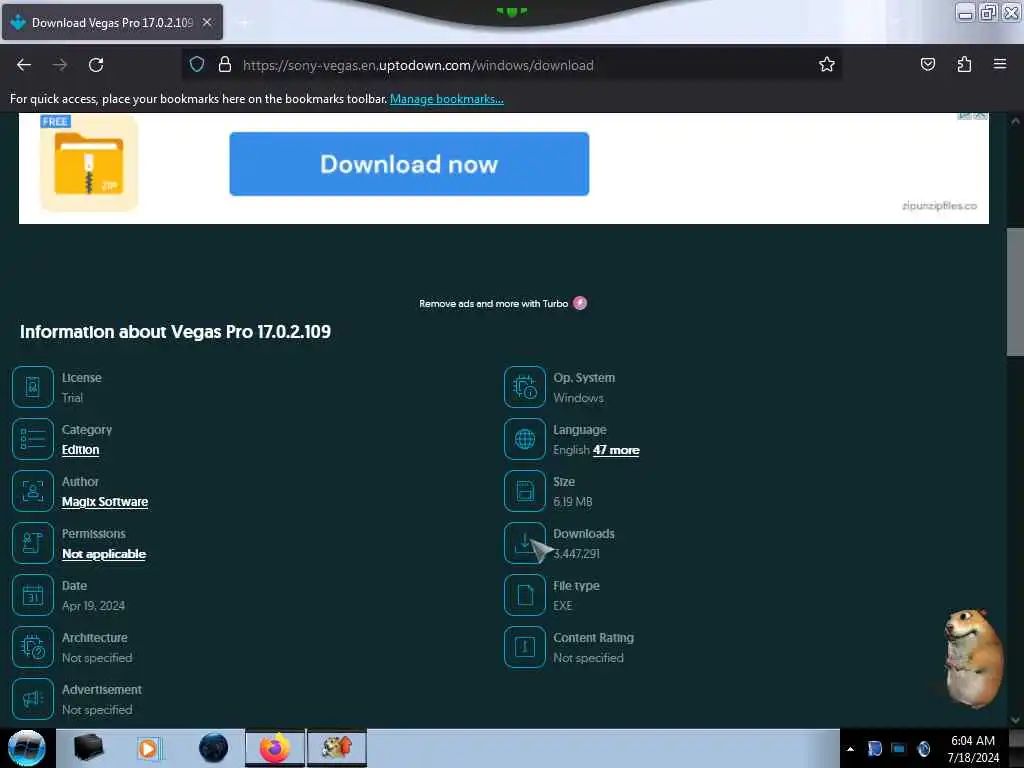Image resolution: width=1024 pixels, height=768 pixels.
Task: Open the black box taskbar app
Action: tap(88, 747)
